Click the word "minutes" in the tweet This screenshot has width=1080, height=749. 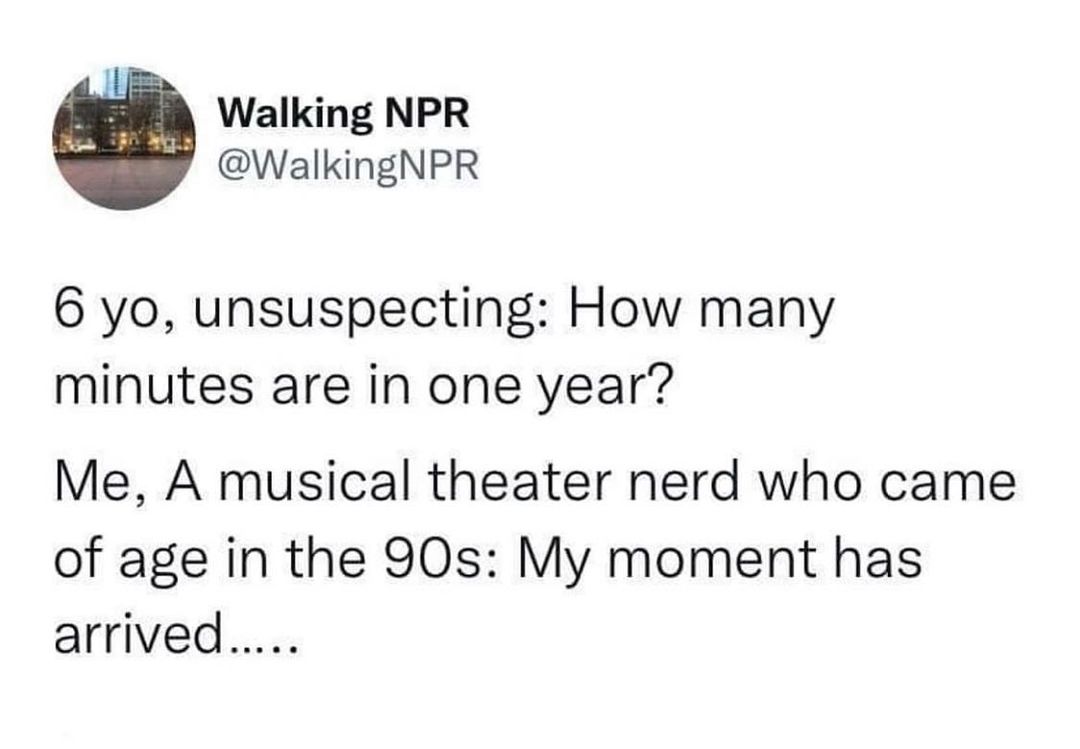click(153, 387)
